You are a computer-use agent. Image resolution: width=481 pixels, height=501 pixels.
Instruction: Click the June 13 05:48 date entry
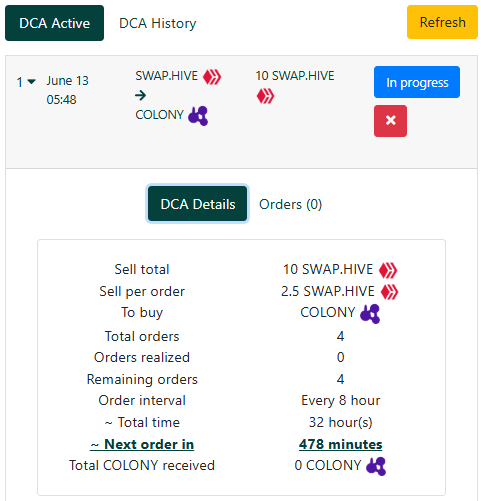click(x=67, y=90)
